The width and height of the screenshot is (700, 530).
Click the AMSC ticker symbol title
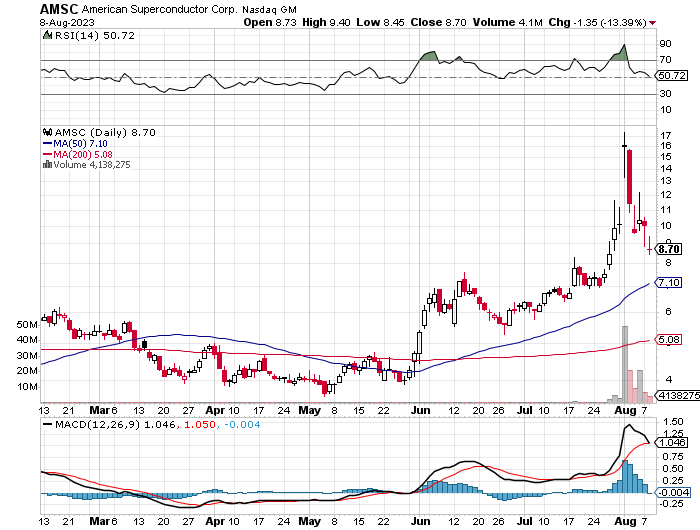click(x=59, y=8)
